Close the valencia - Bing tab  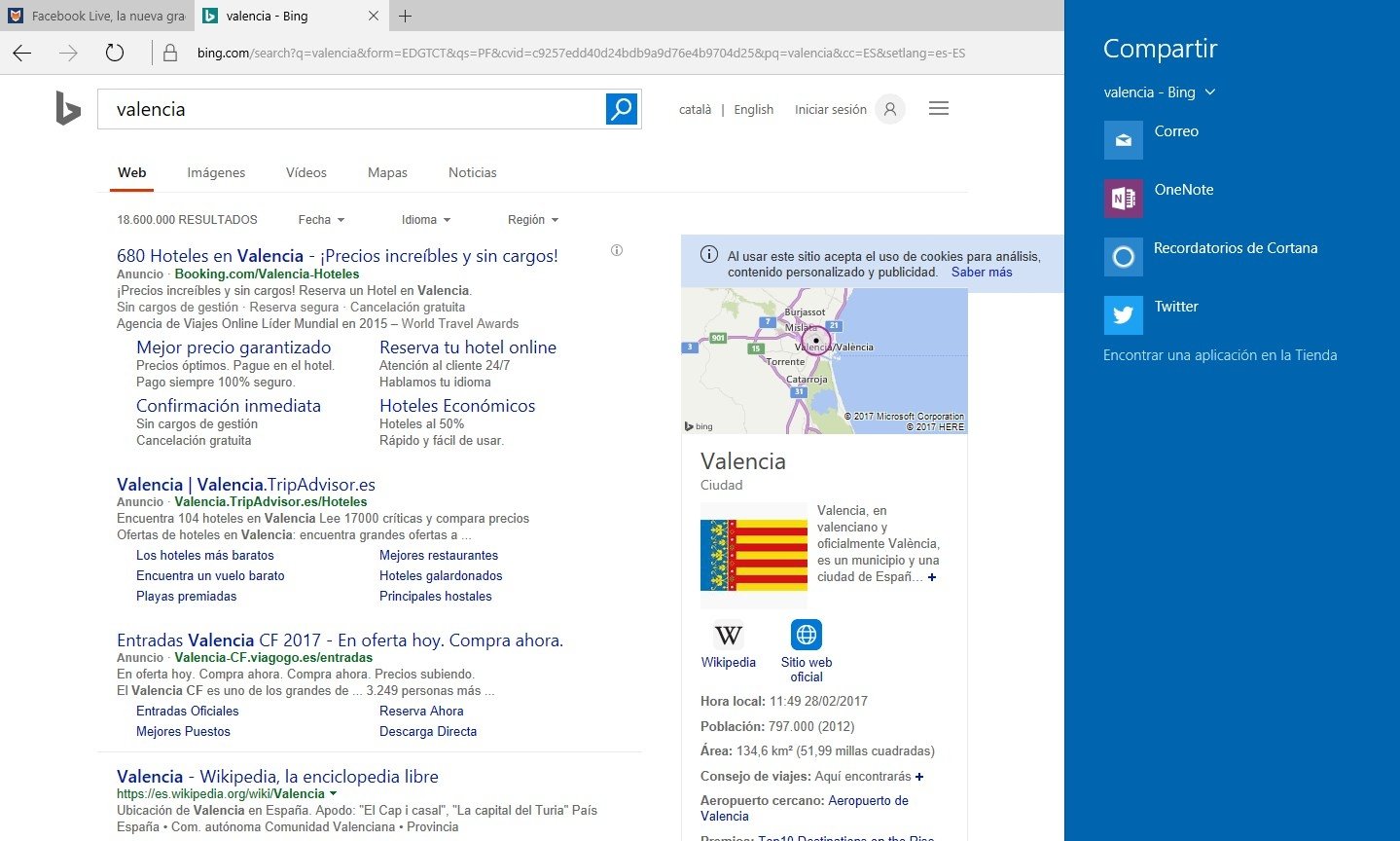[374, 16]
